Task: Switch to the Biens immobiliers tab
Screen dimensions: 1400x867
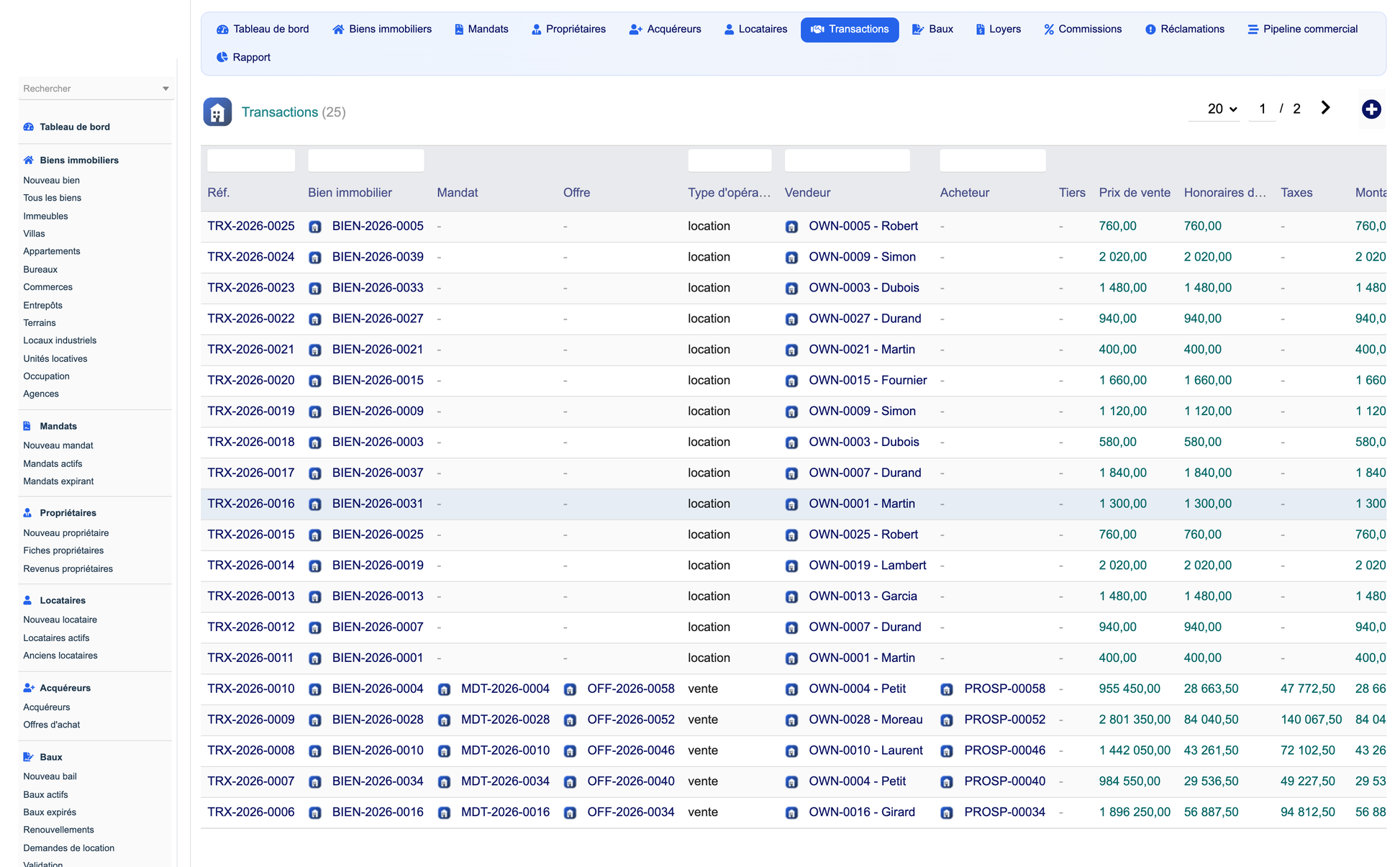Action: tap(382, 29)
